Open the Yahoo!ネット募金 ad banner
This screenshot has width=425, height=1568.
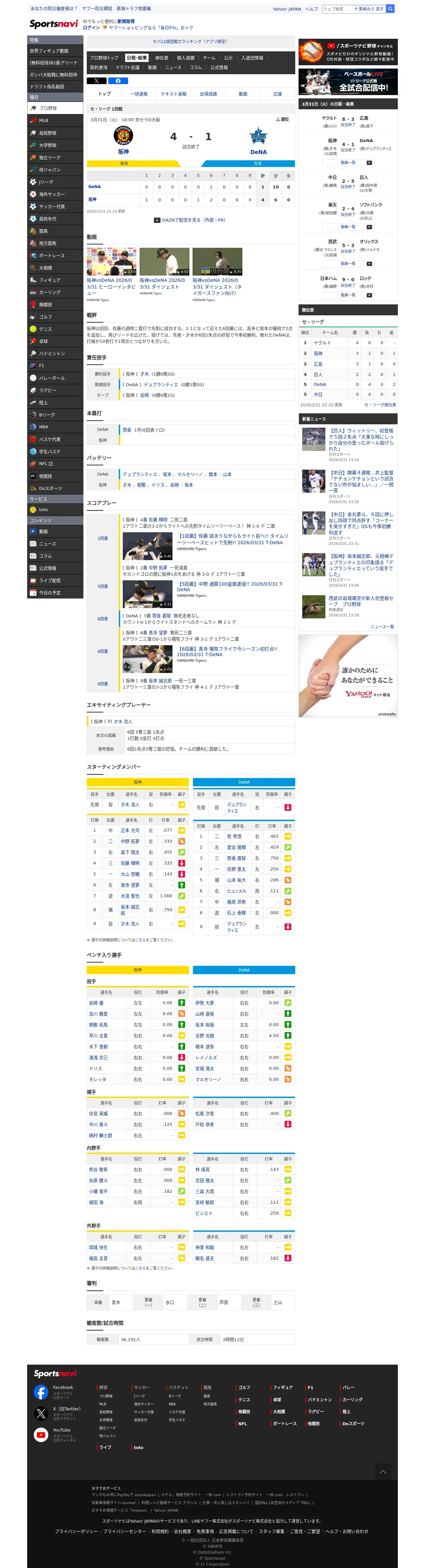(348, 676)
